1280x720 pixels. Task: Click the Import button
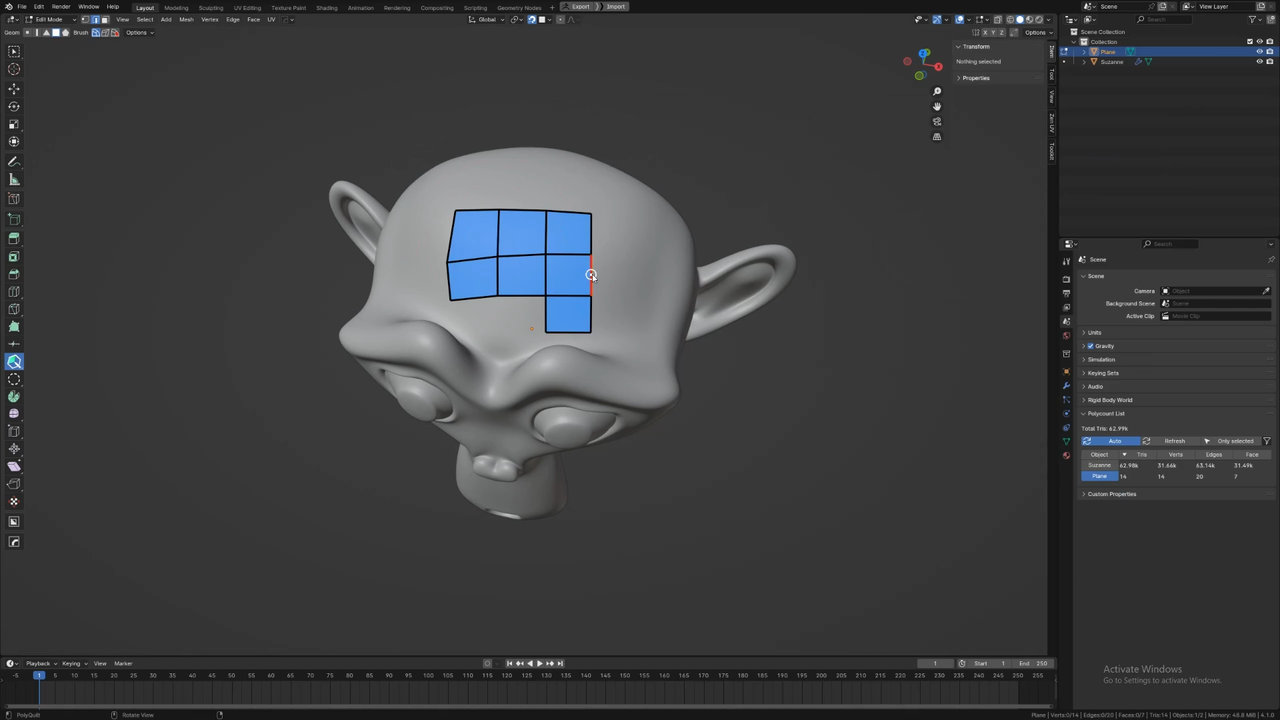coord(615,7)
